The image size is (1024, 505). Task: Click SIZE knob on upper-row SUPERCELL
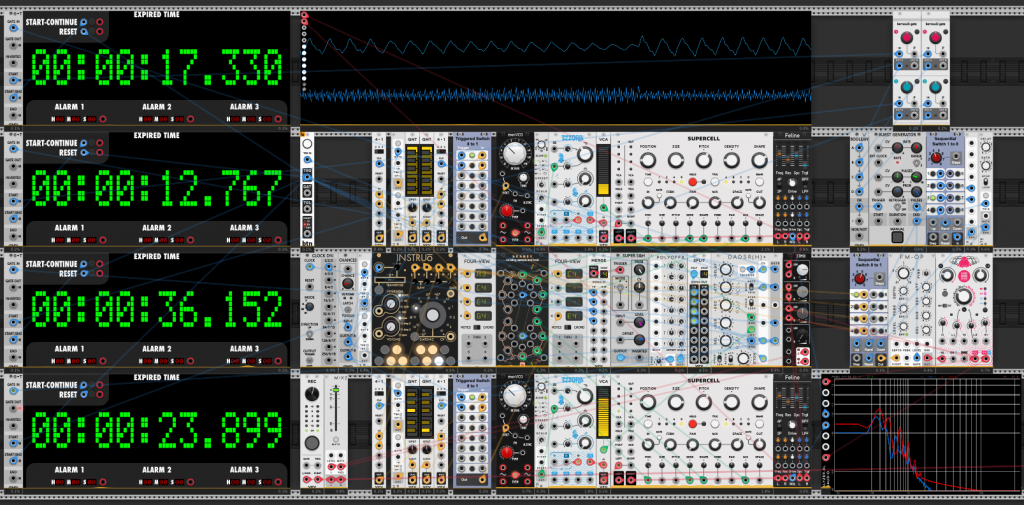coord(676,161)
